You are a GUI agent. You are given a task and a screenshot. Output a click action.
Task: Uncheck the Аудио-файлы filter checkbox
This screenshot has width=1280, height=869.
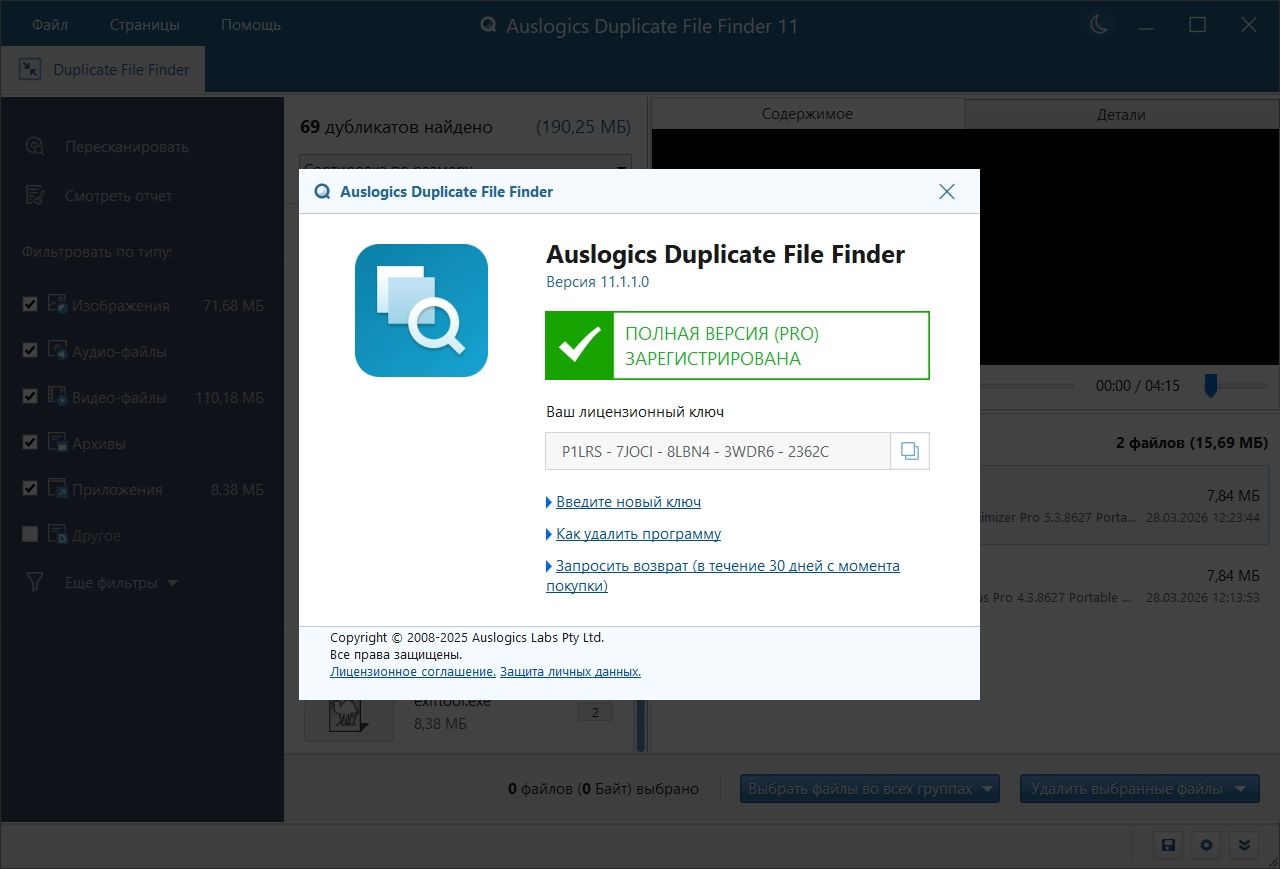pyautogui.click(x=30, y=350)
